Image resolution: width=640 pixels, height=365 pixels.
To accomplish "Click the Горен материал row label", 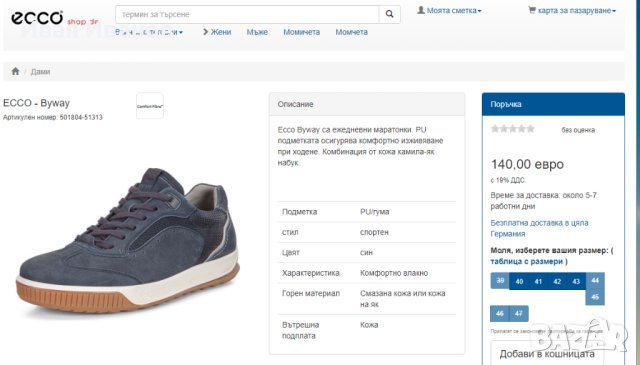I will pos(311,294).
